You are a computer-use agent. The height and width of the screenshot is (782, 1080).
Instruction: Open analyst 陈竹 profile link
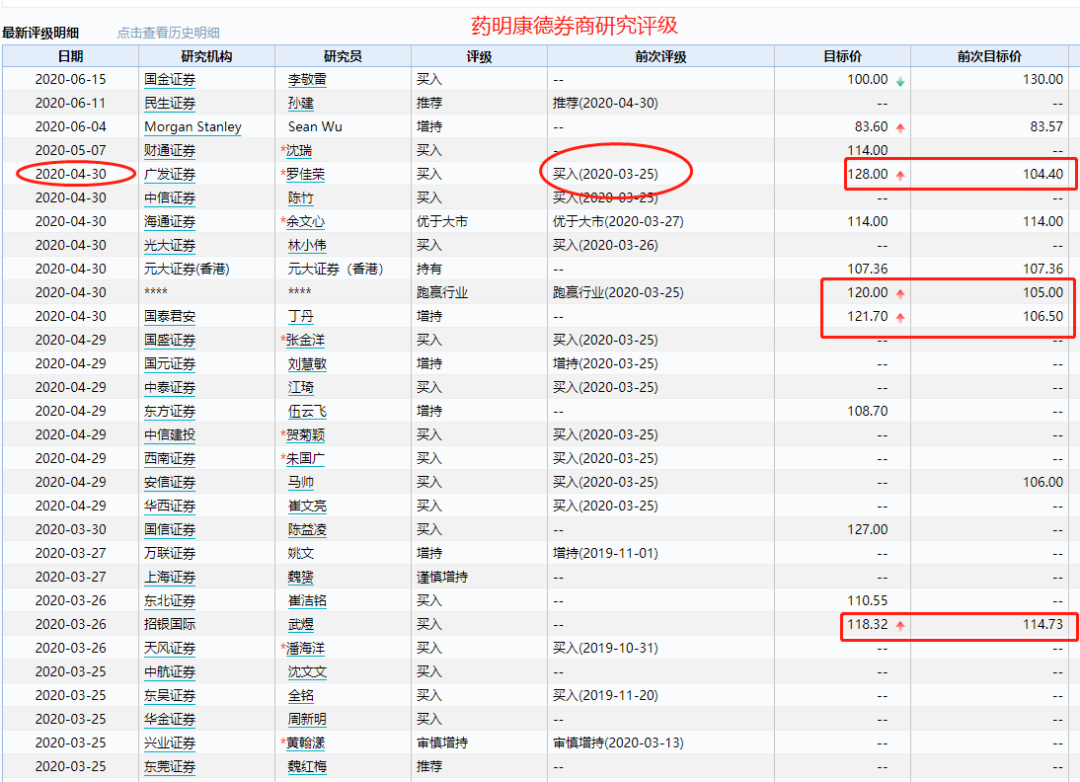pos(301,198)
